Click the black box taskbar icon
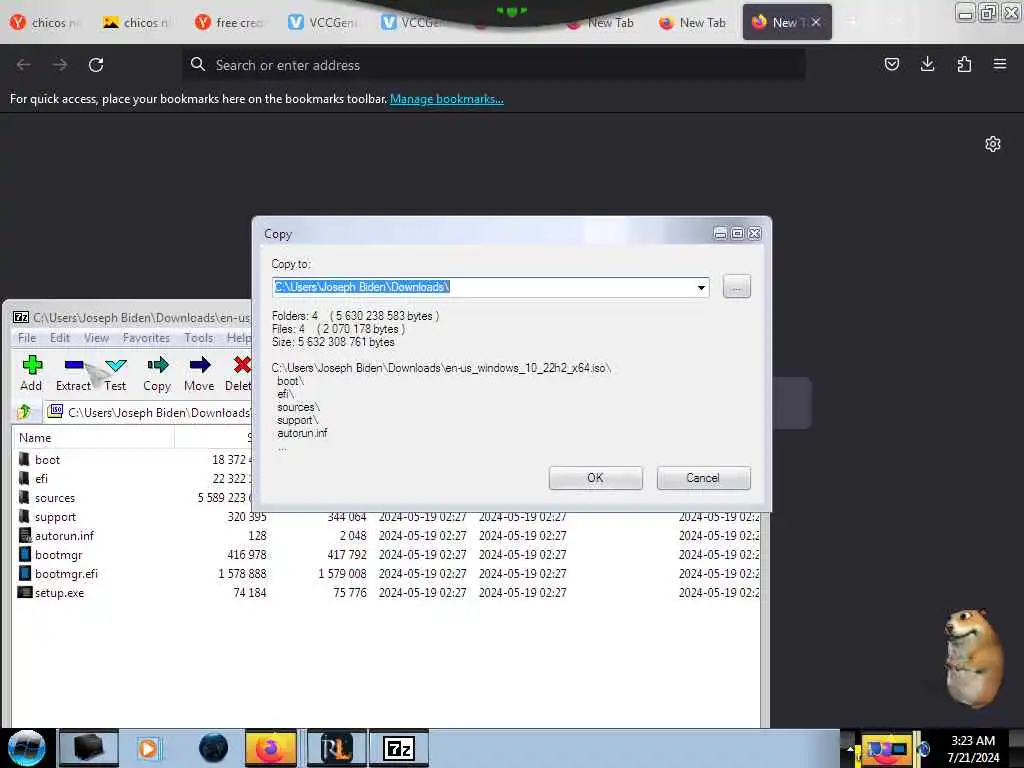Image resolution: width=1024 pixels, height=768 pixels. (x=89, y=748)
